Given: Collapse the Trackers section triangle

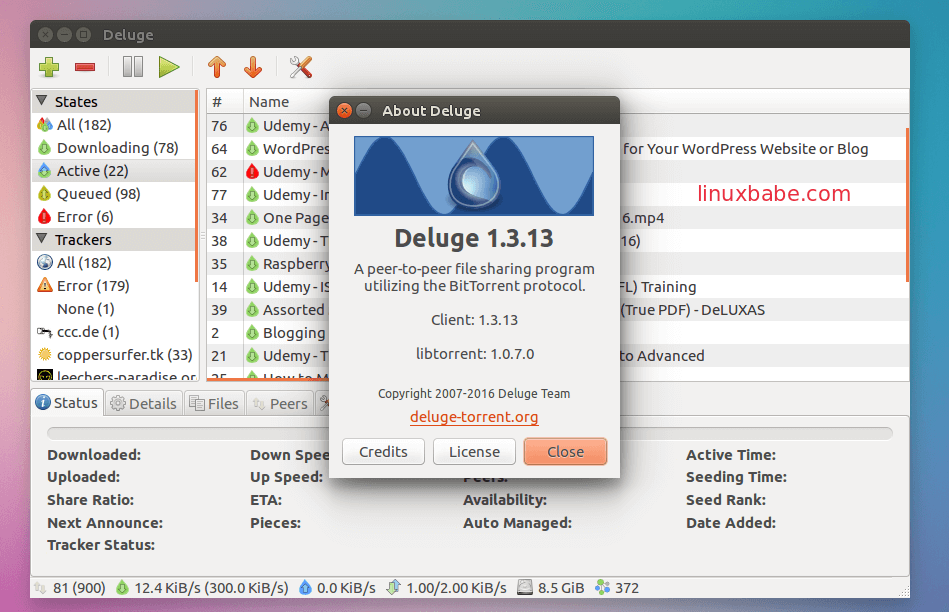Looking at the screenshot, I should tap(42, 239).
